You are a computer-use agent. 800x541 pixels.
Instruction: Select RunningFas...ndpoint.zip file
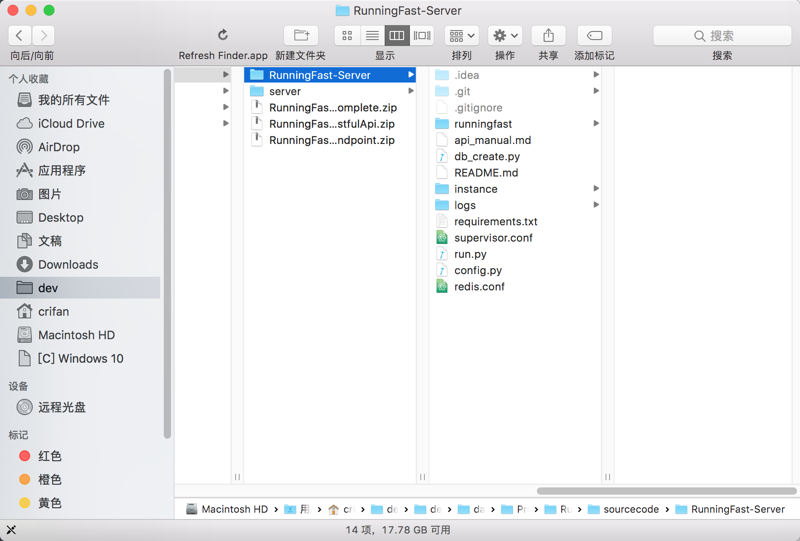pos(330,140)
